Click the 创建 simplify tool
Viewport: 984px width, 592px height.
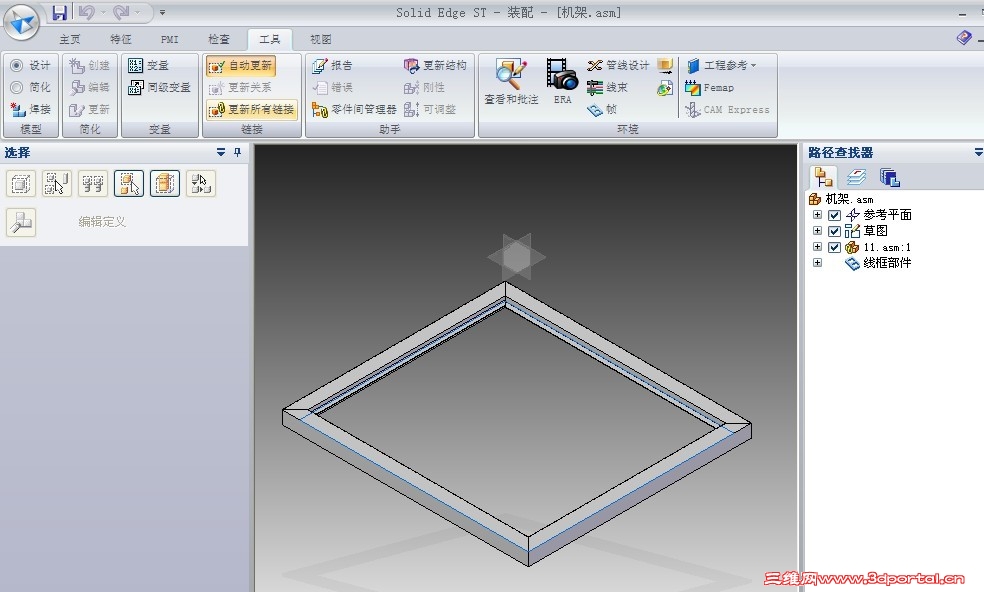tap(89, 65)
